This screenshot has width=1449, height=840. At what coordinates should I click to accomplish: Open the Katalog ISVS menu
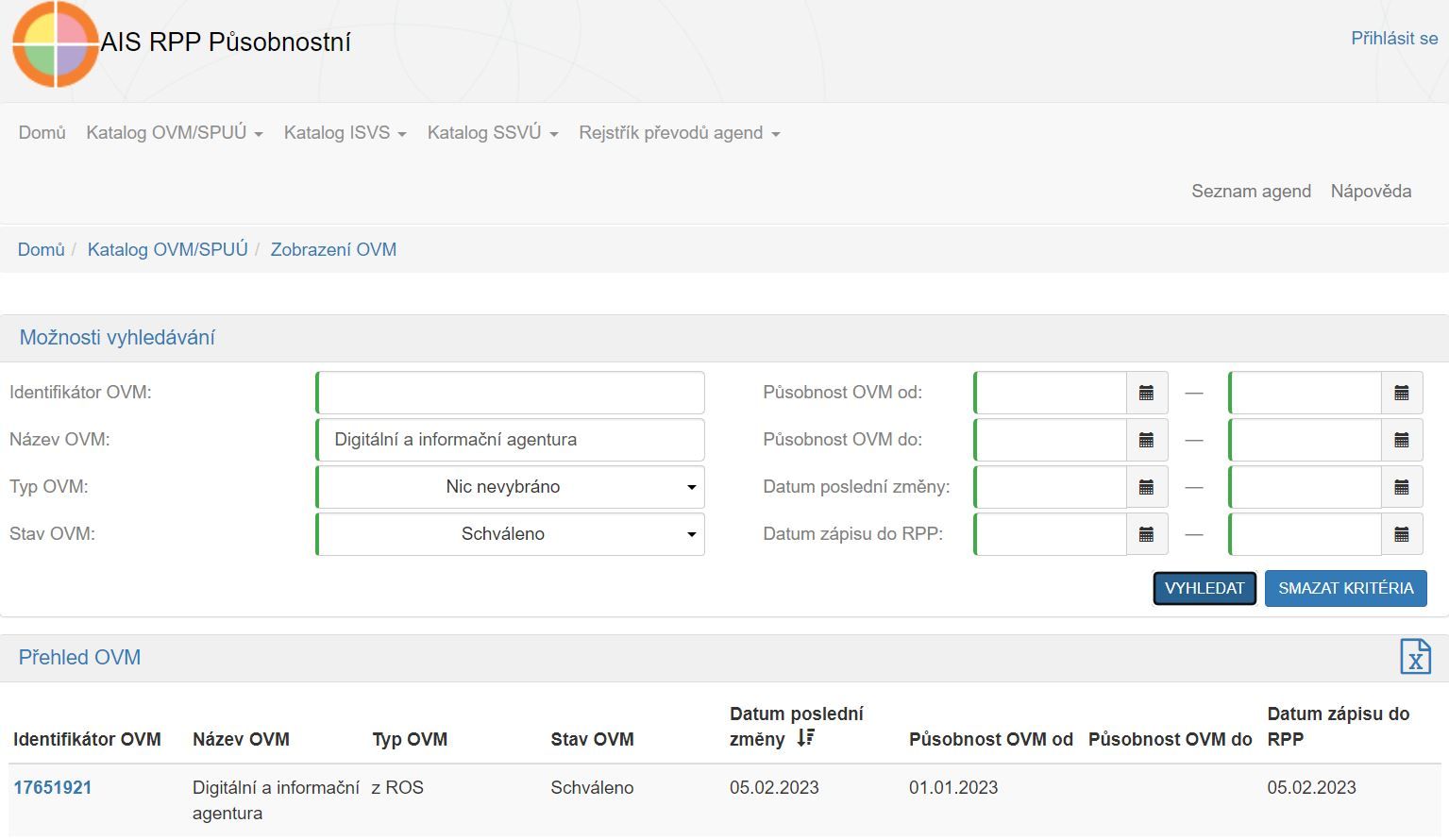click(345, 133)
